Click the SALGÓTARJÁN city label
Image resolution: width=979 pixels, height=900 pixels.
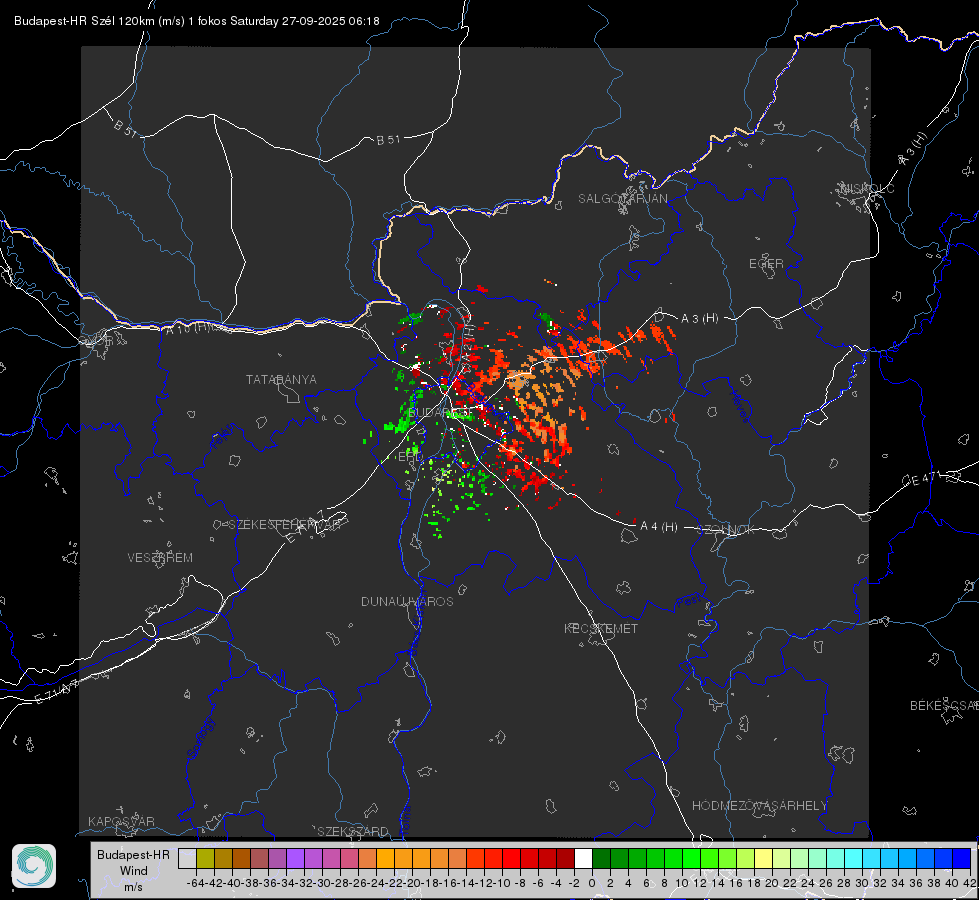(622, 199)
